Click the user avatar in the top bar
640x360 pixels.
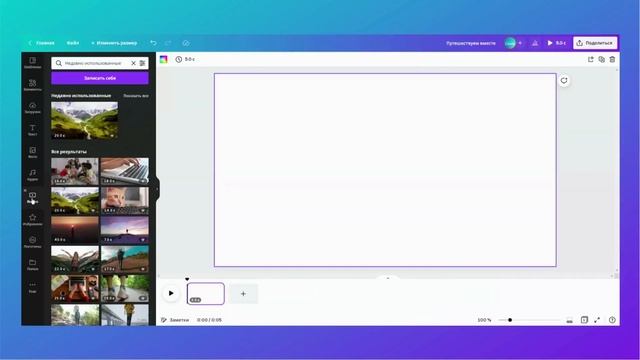point(510,43)
